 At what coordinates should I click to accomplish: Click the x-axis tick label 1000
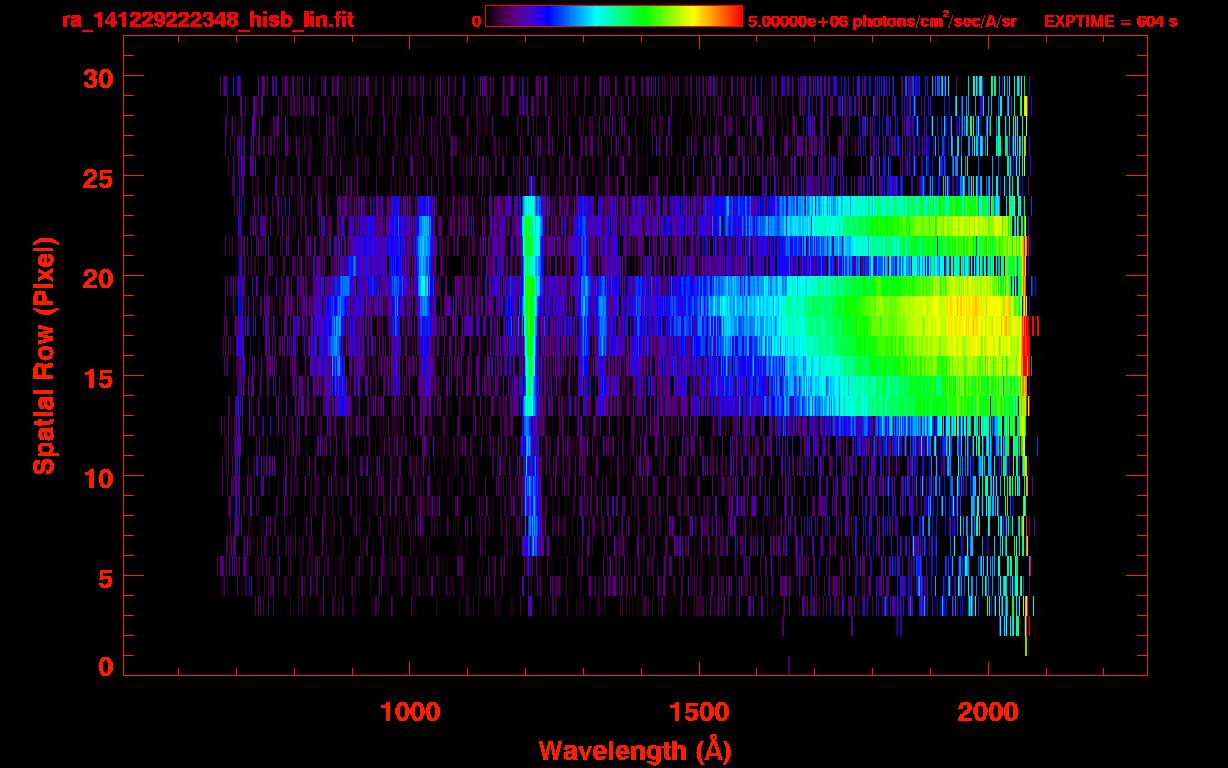pos(410,712)
